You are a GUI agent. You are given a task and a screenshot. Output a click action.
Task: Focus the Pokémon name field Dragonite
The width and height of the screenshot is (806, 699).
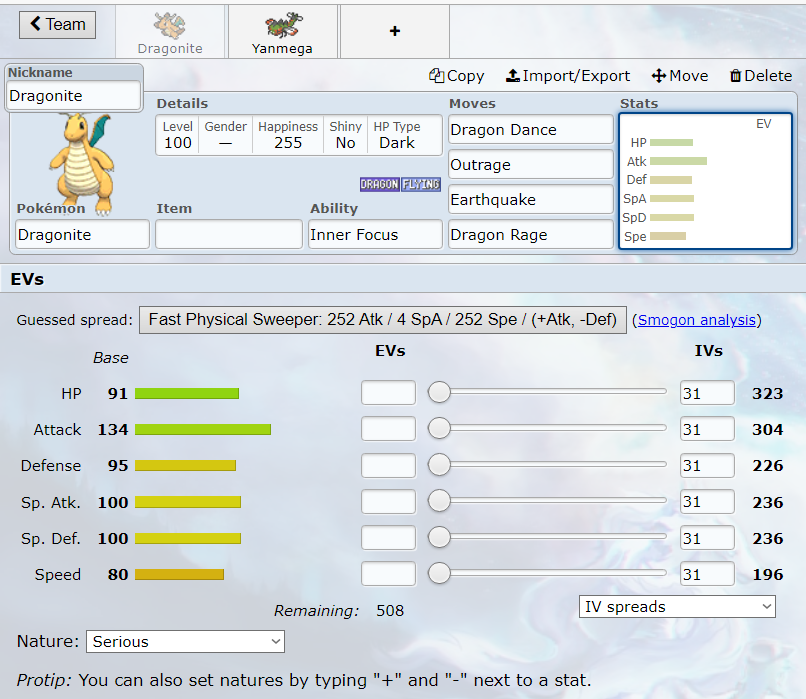[82, 234]
